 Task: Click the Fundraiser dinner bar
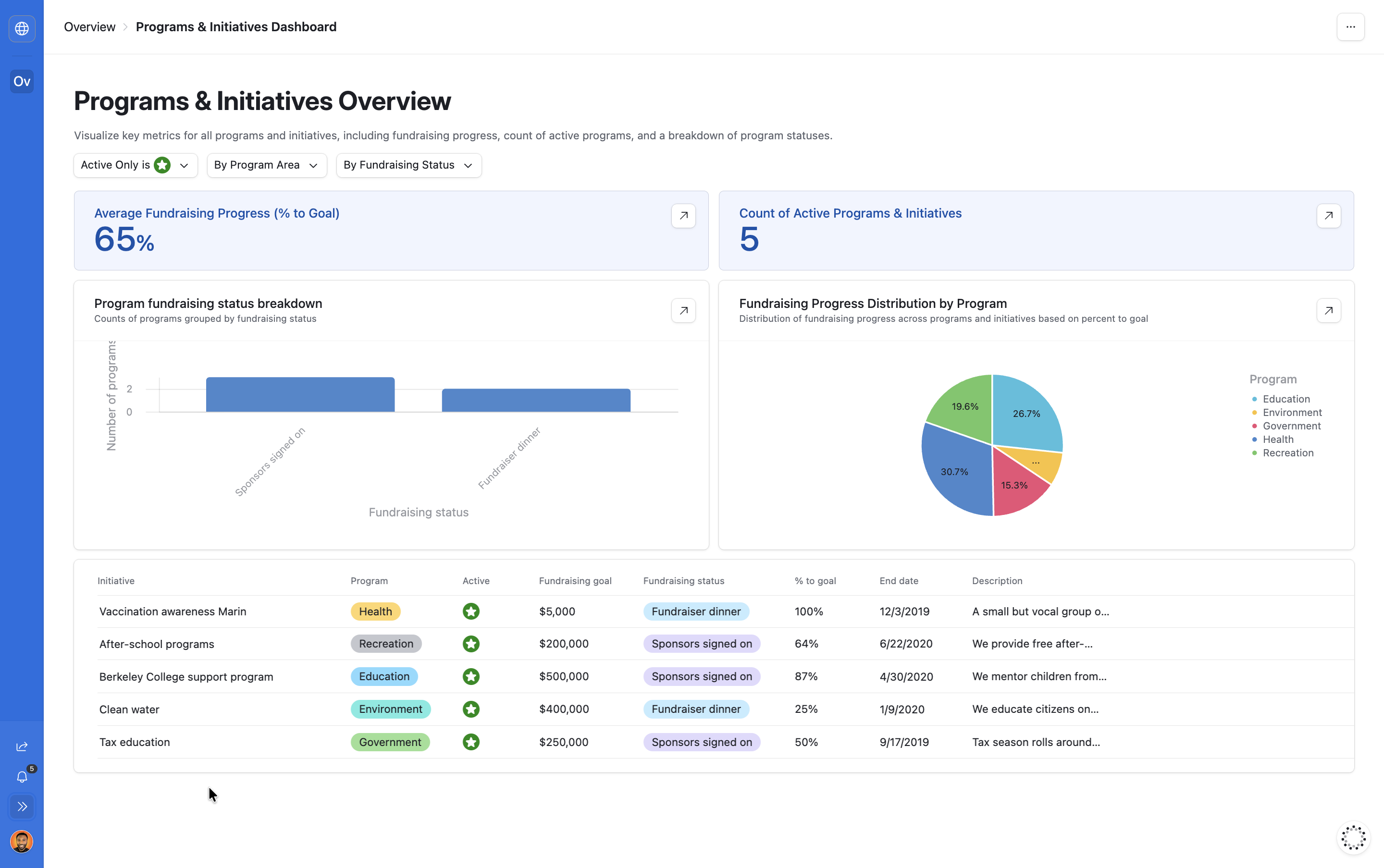point(536,400)
